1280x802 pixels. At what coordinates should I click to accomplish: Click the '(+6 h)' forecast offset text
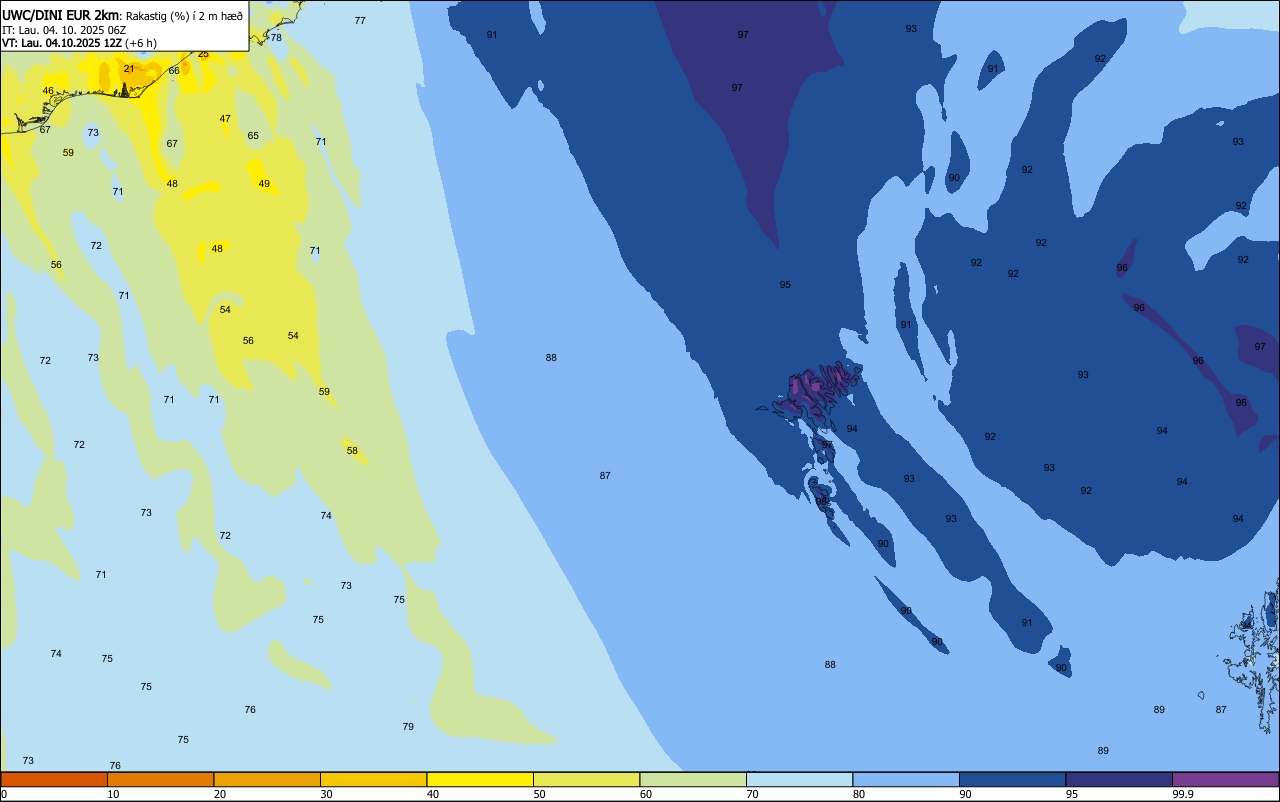(x=141, y=43)
